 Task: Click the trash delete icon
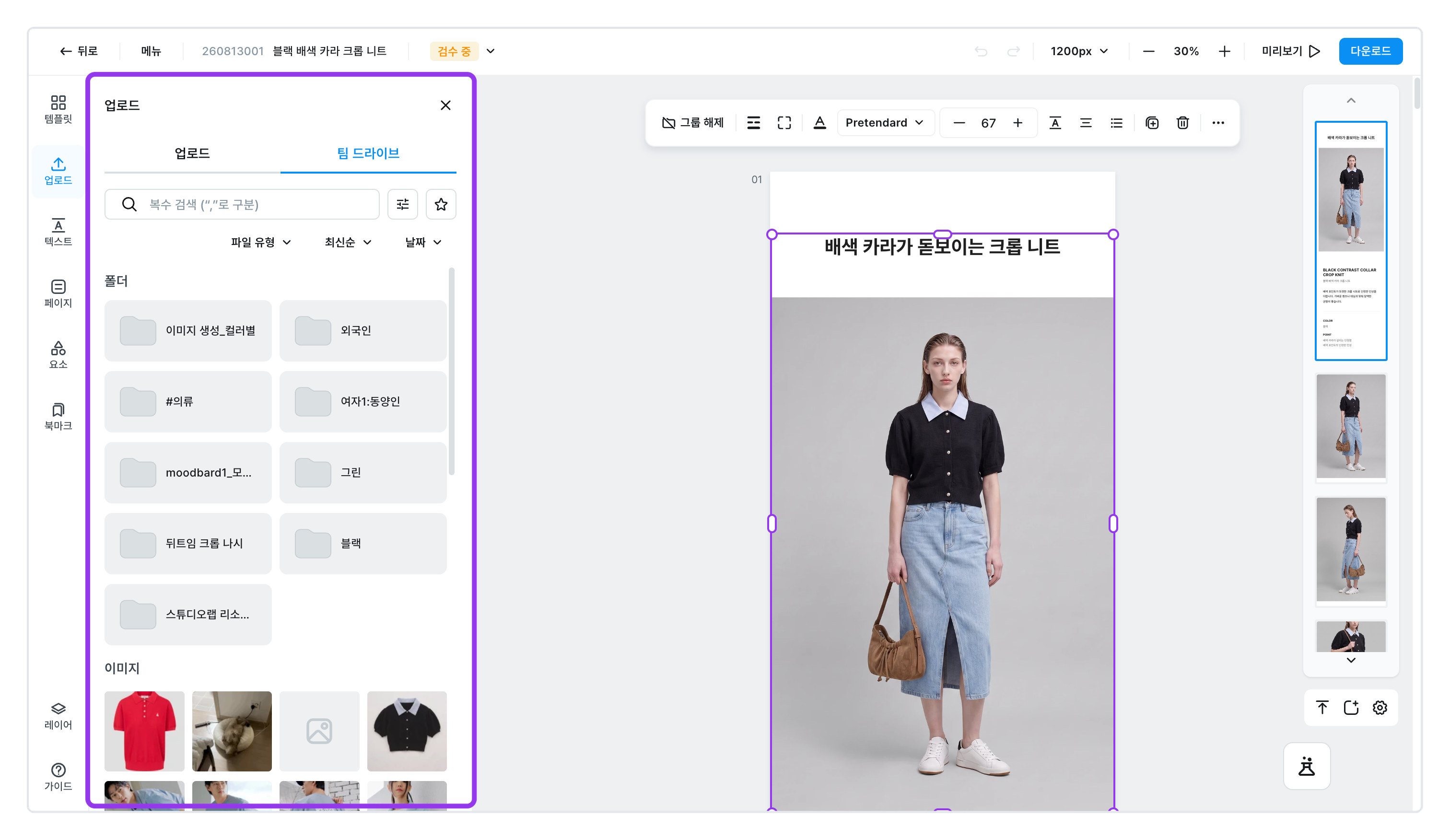[x=1182, y=123]
